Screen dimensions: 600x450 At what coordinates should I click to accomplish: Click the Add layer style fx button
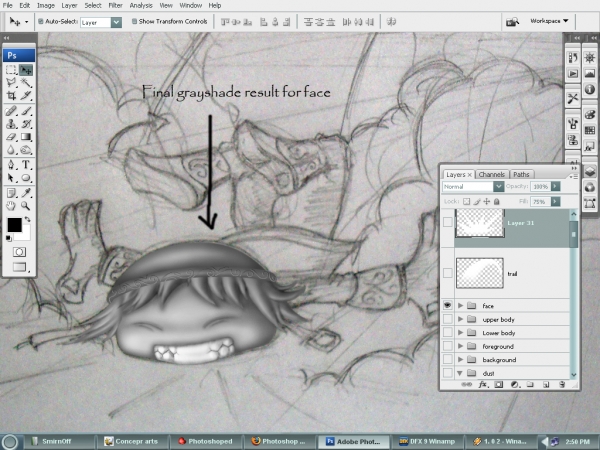click(483, 384)
